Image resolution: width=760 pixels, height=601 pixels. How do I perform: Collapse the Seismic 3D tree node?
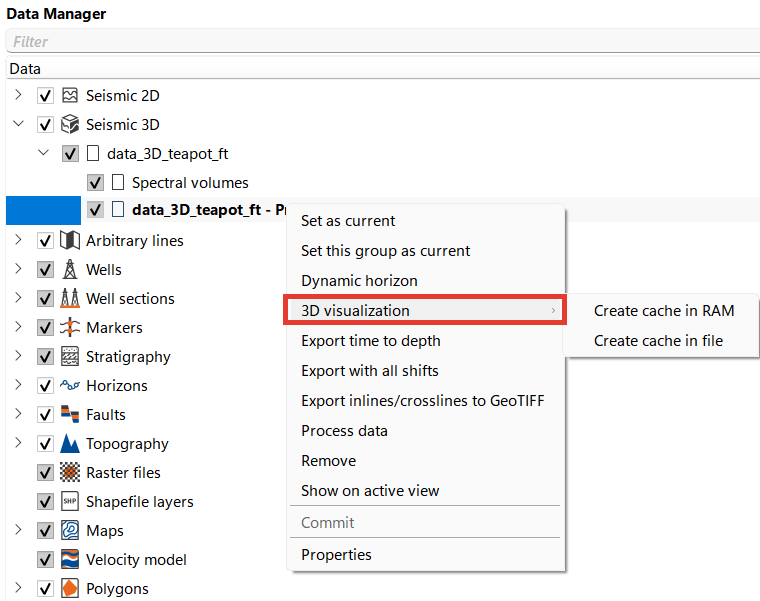[18, 125]
